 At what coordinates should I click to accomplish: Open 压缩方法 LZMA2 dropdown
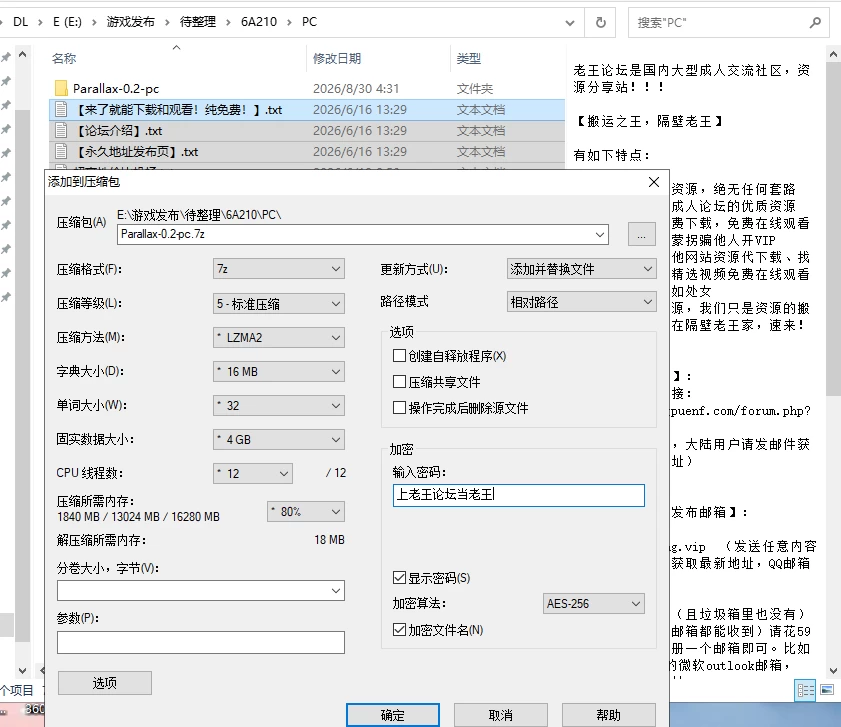point(278,337)
